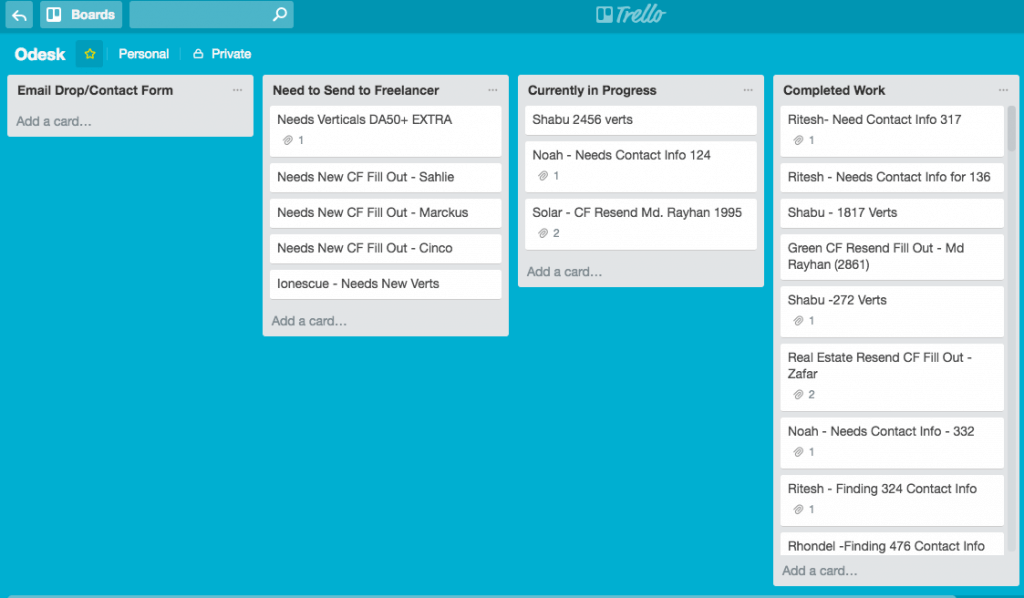Open card Noah - Needs Contact Info 124
The height and width of the screenshot is (598, 1024).
click(641, 166)
